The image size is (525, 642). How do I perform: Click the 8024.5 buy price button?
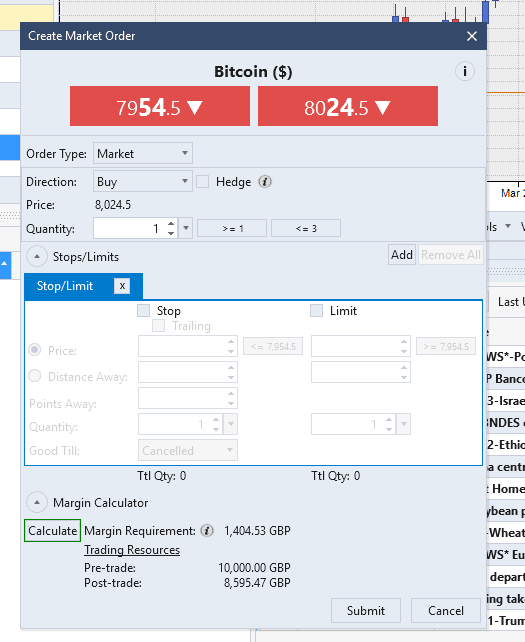coord(348,106)
